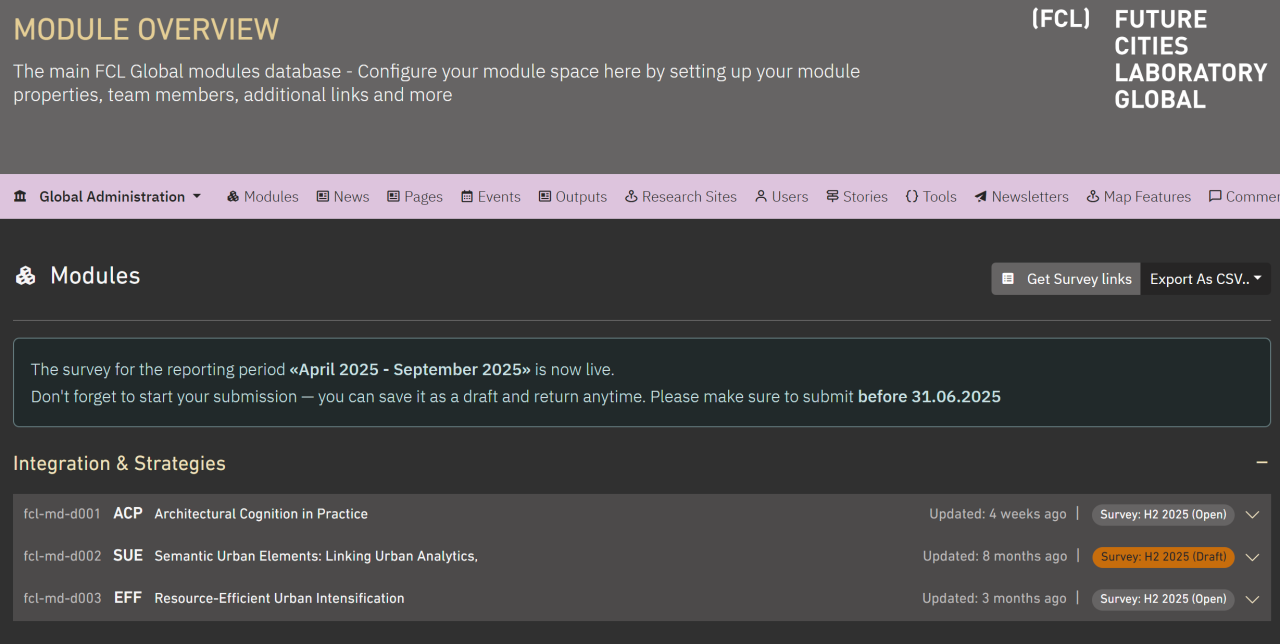
Task: Collapse the Integration & Strategies section
Action: tap(1261, 463)
